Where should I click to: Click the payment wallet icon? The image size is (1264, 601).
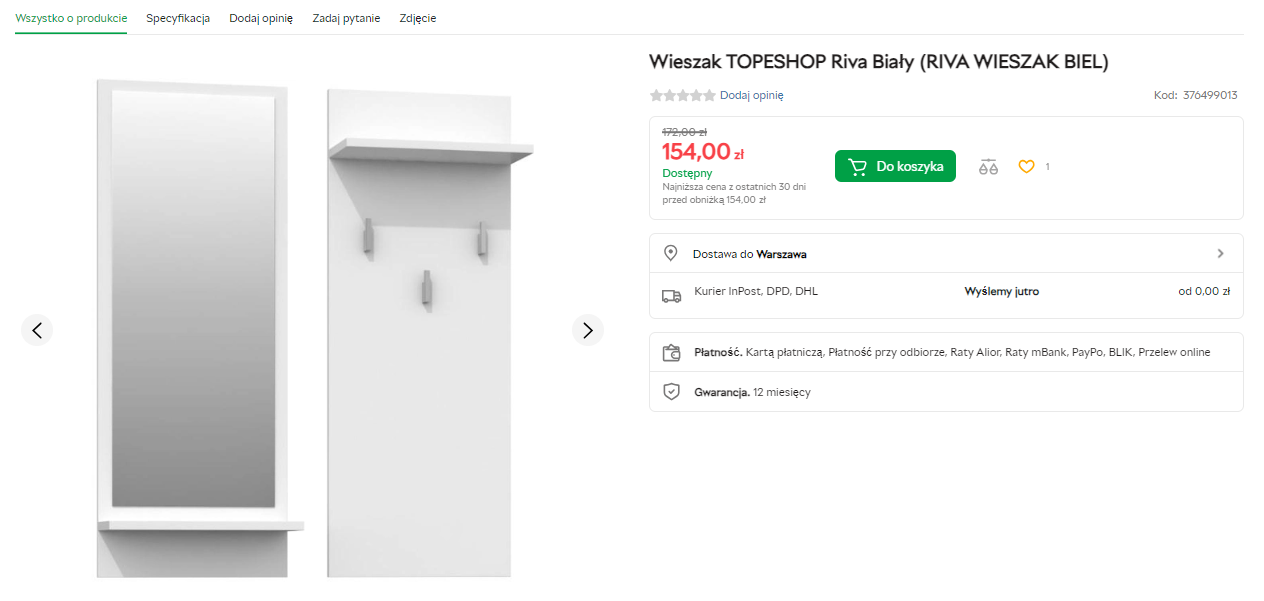(x=671, y=352)
